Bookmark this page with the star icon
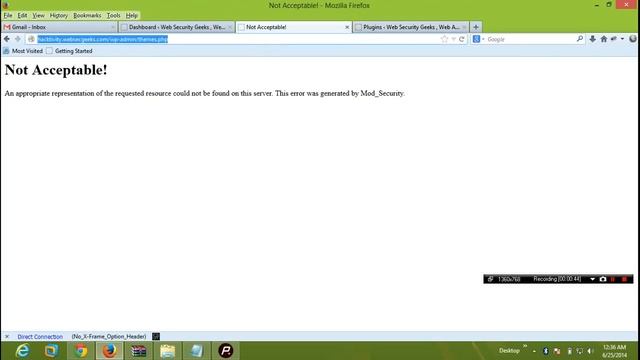Viewport: 640px width, 360px height. click(x=444, y=39)
